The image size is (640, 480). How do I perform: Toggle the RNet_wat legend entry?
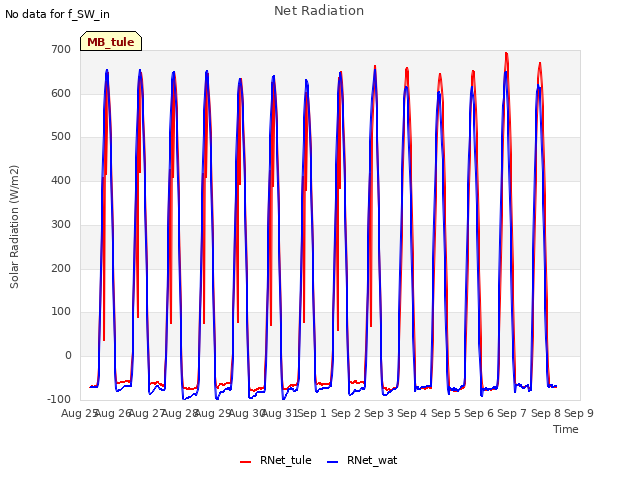click(362, 460)
